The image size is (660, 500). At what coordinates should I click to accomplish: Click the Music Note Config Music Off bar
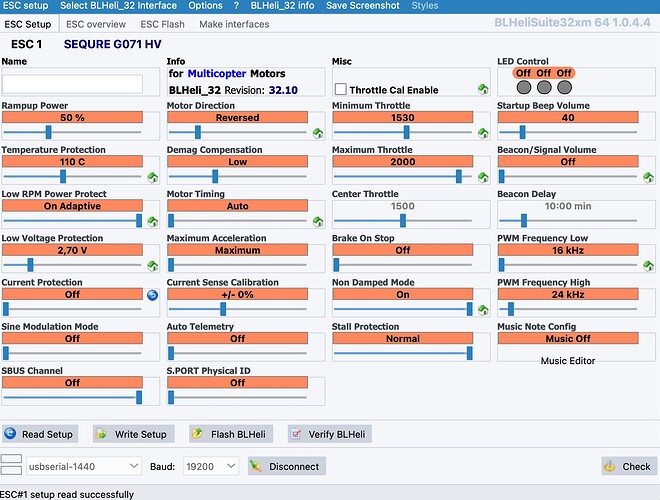[568, 338]
